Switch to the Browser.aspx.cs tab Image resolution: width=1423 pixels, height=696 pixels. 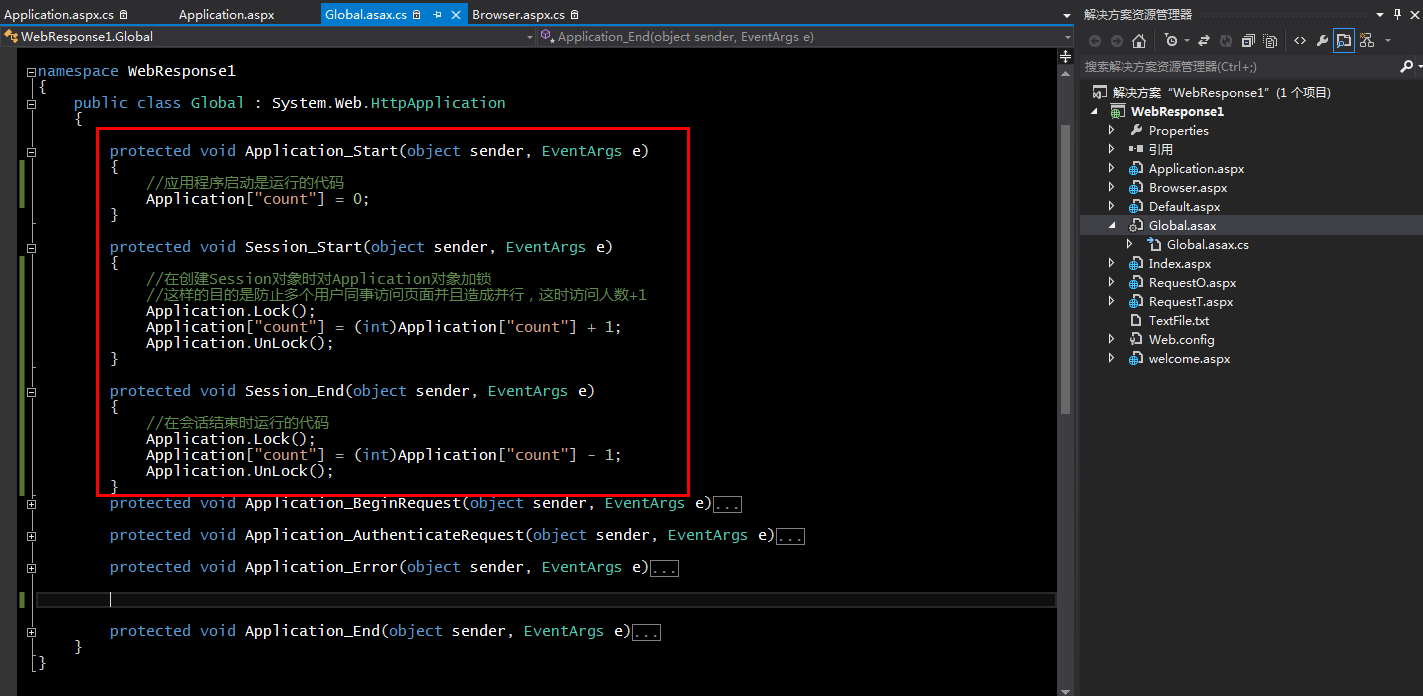point(519,14)
